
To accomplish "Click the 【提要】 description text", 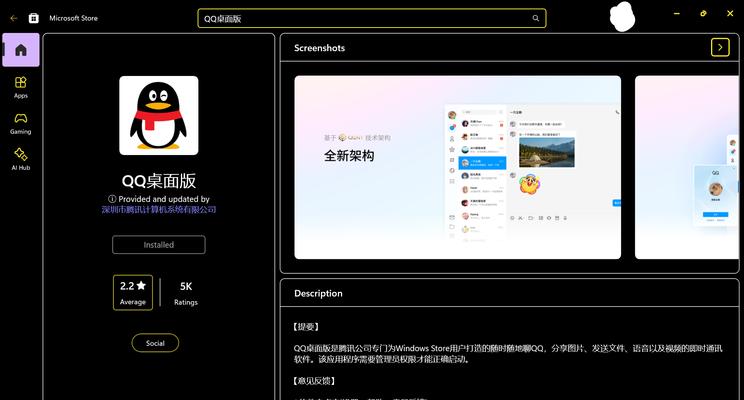I will click(306, 327).
